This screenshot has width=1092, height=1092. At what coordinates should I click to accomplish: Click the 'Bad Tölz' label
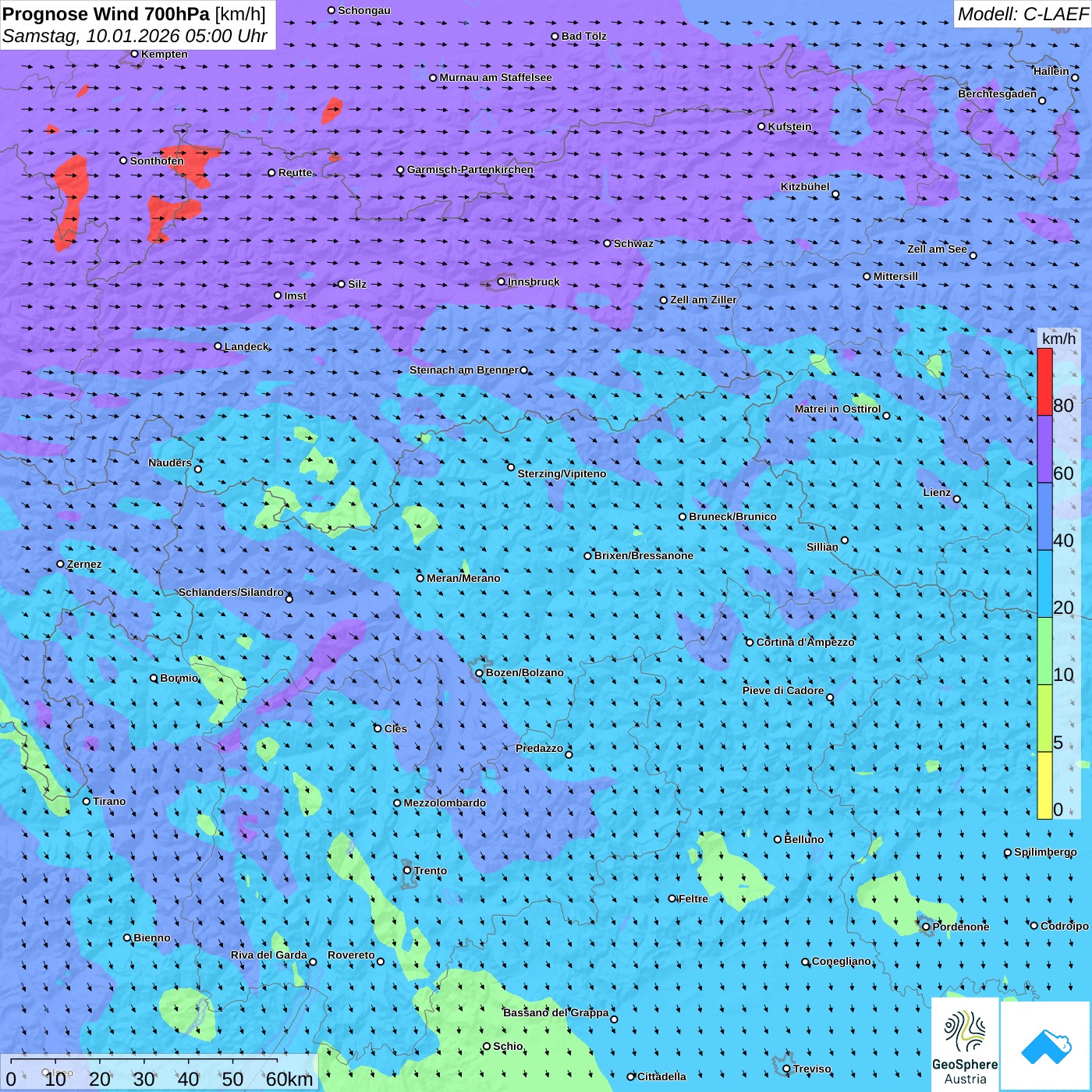pos(583,36)
